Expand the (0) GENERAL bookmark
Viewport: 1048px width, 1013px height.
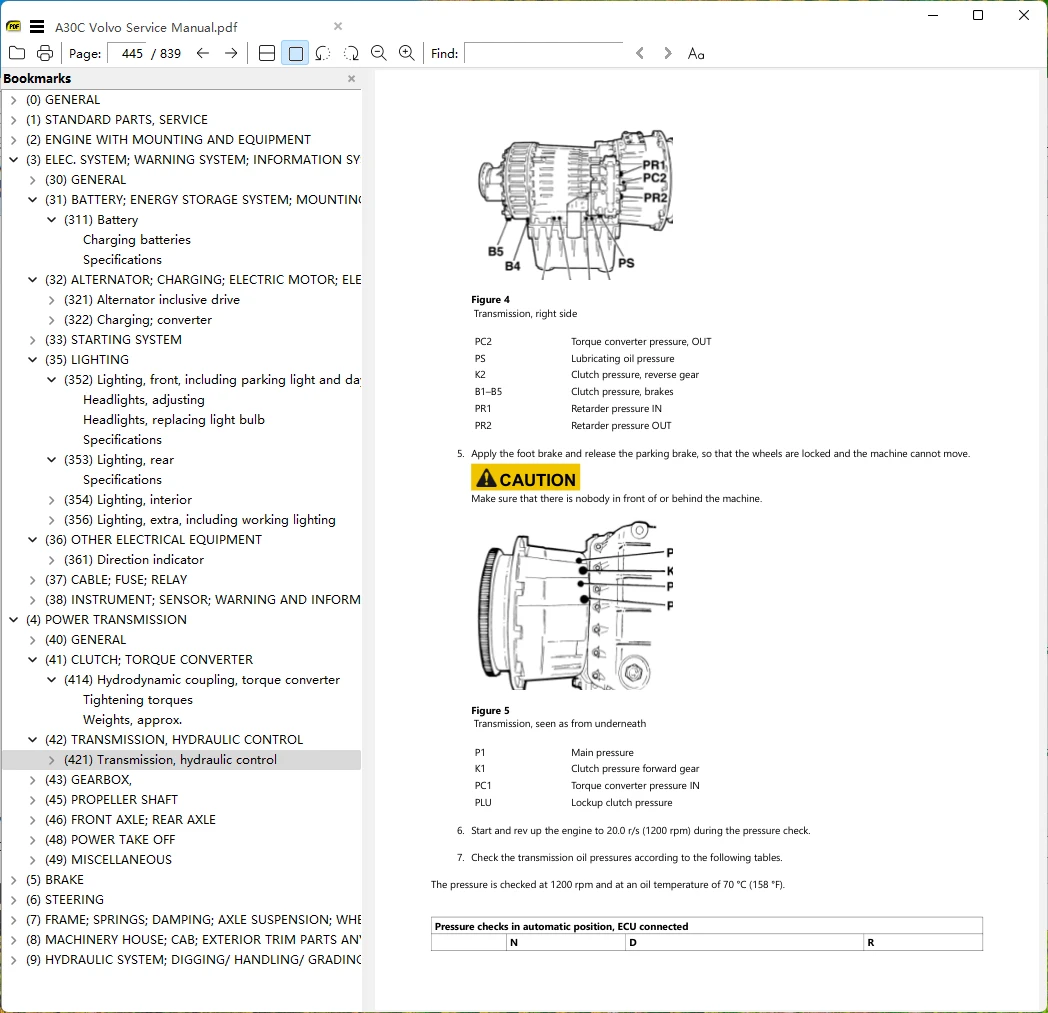pyautogui.click(x=13, y=100)
